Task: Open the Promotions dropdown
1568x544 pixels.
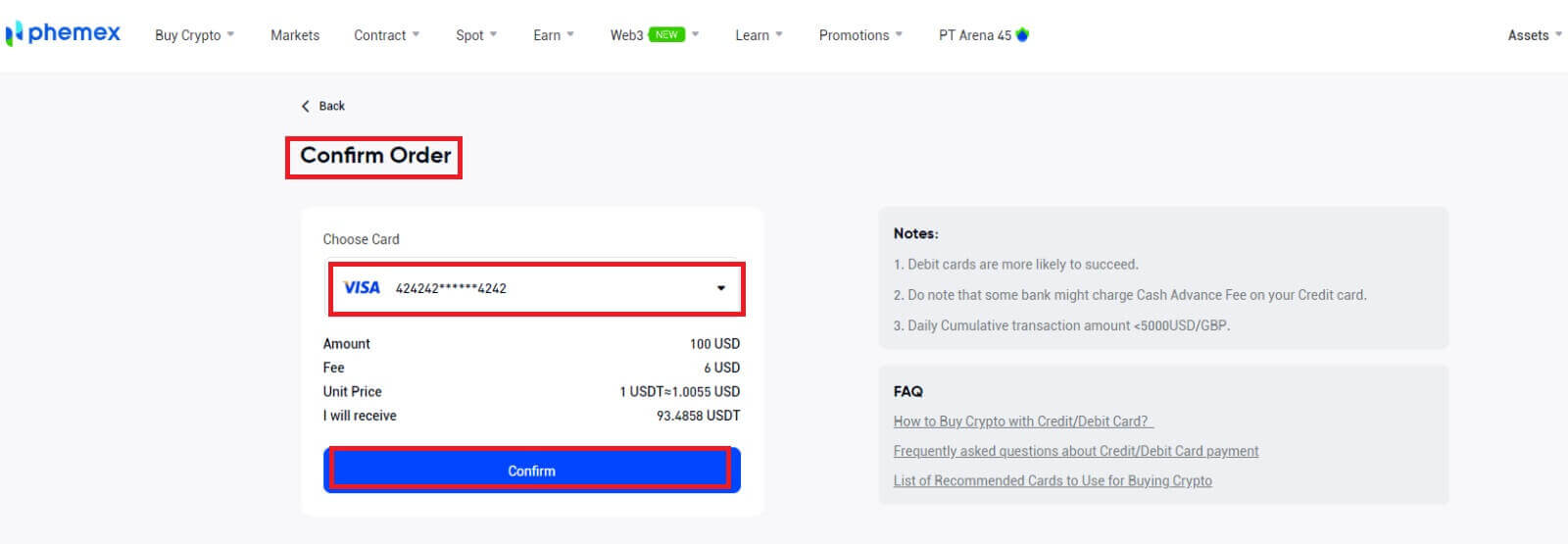Action: pyautogui.click(x=860, y=35)
